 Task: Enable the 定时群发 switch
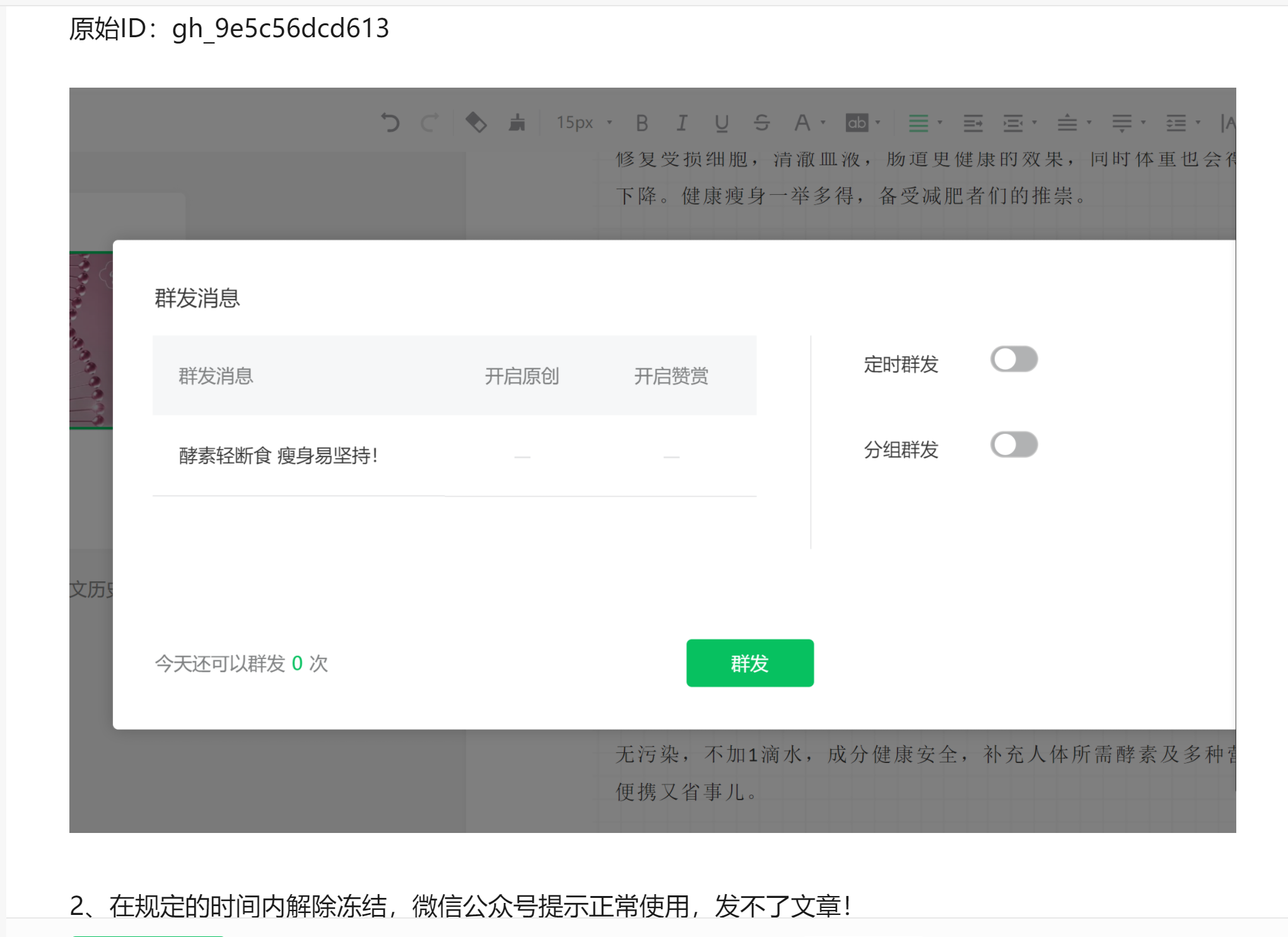[1013, 359]
